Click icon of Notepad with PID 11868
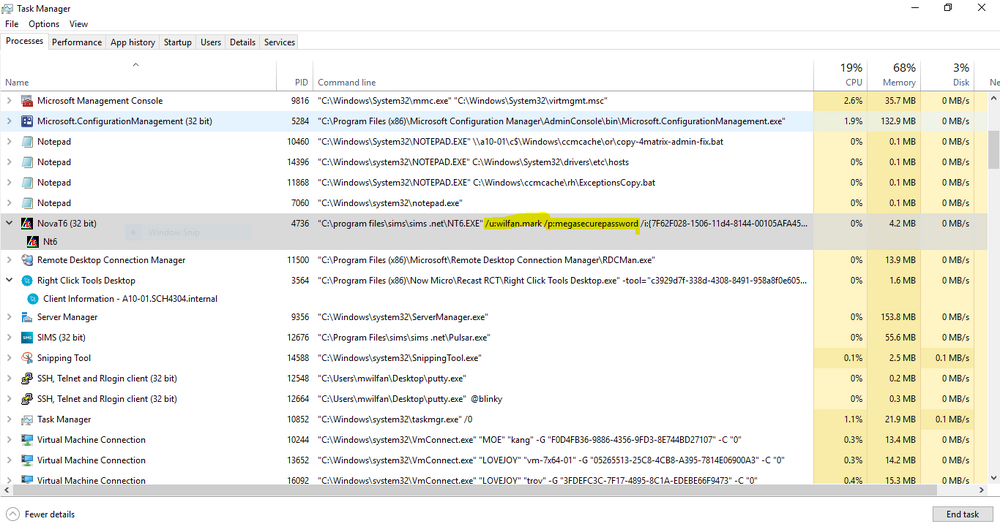 coord(27,182)
